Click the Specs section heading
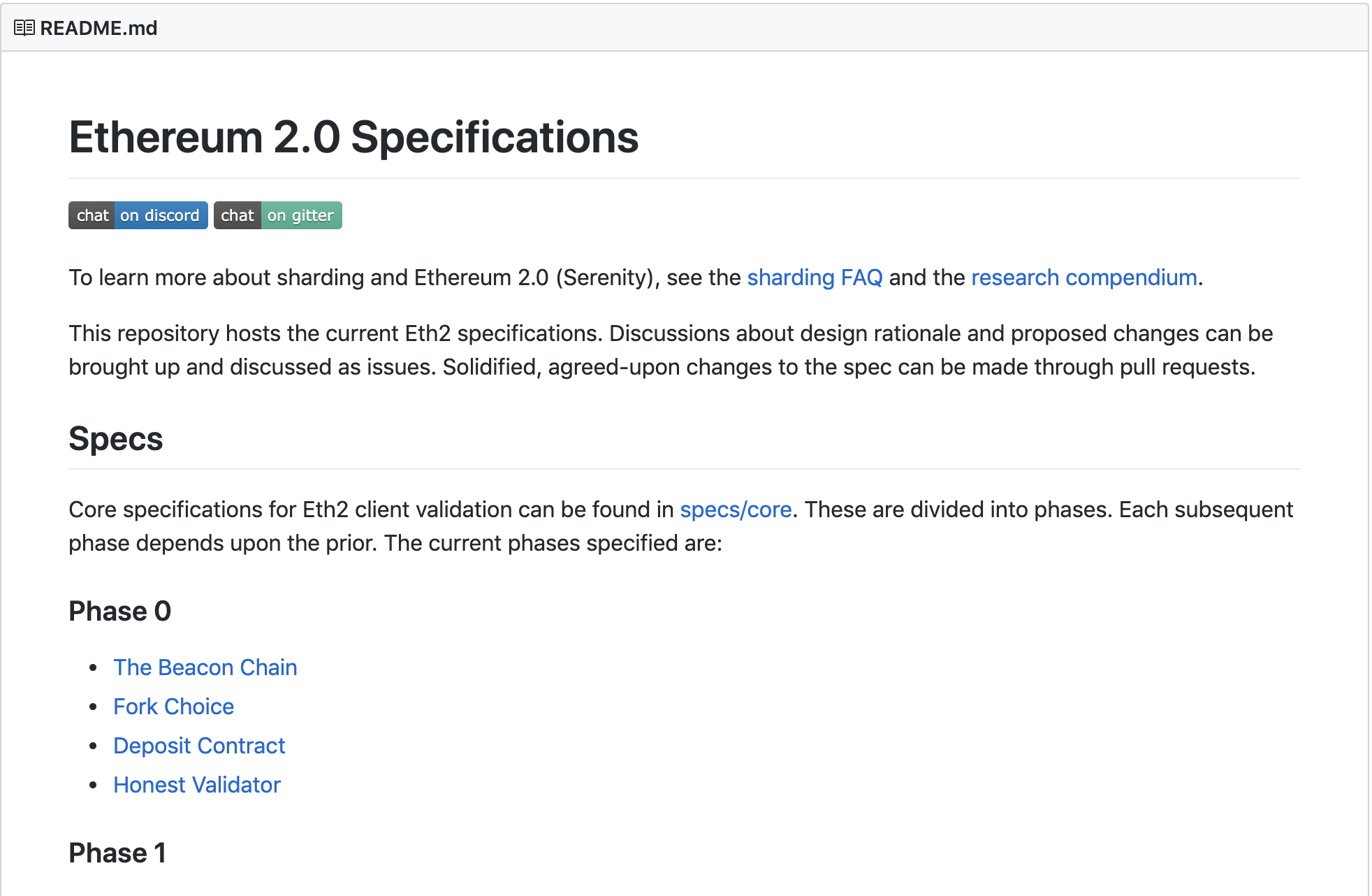The width and height of the screenshot is (1372, 896). 115,439
